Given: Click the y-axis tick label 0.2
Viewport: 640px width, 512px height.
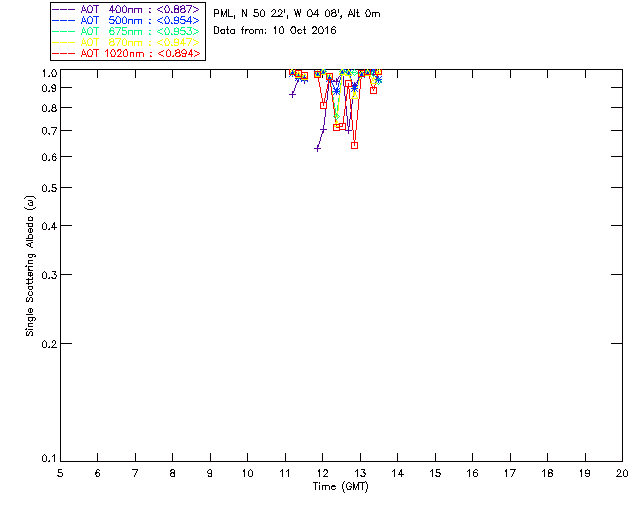Looking at the screenshot, I should [x=49, y=344].
